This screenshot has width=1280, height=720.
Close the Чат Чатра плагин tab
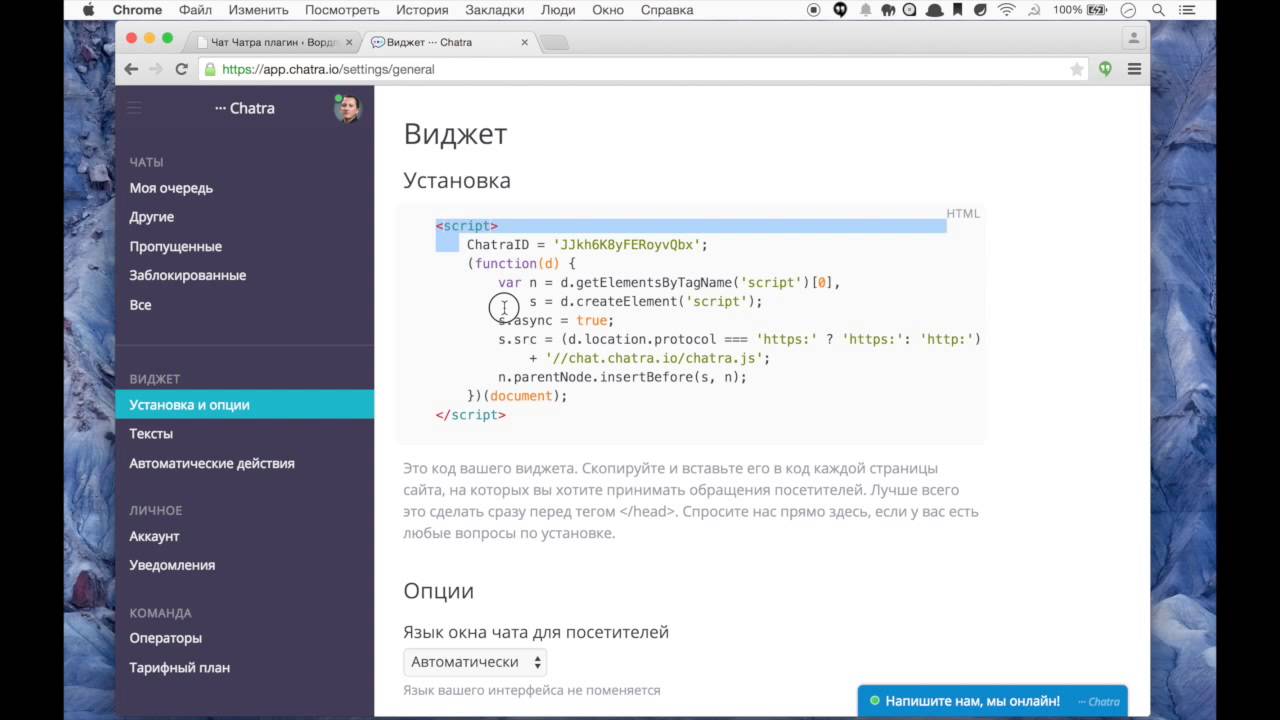click(349, 42)
